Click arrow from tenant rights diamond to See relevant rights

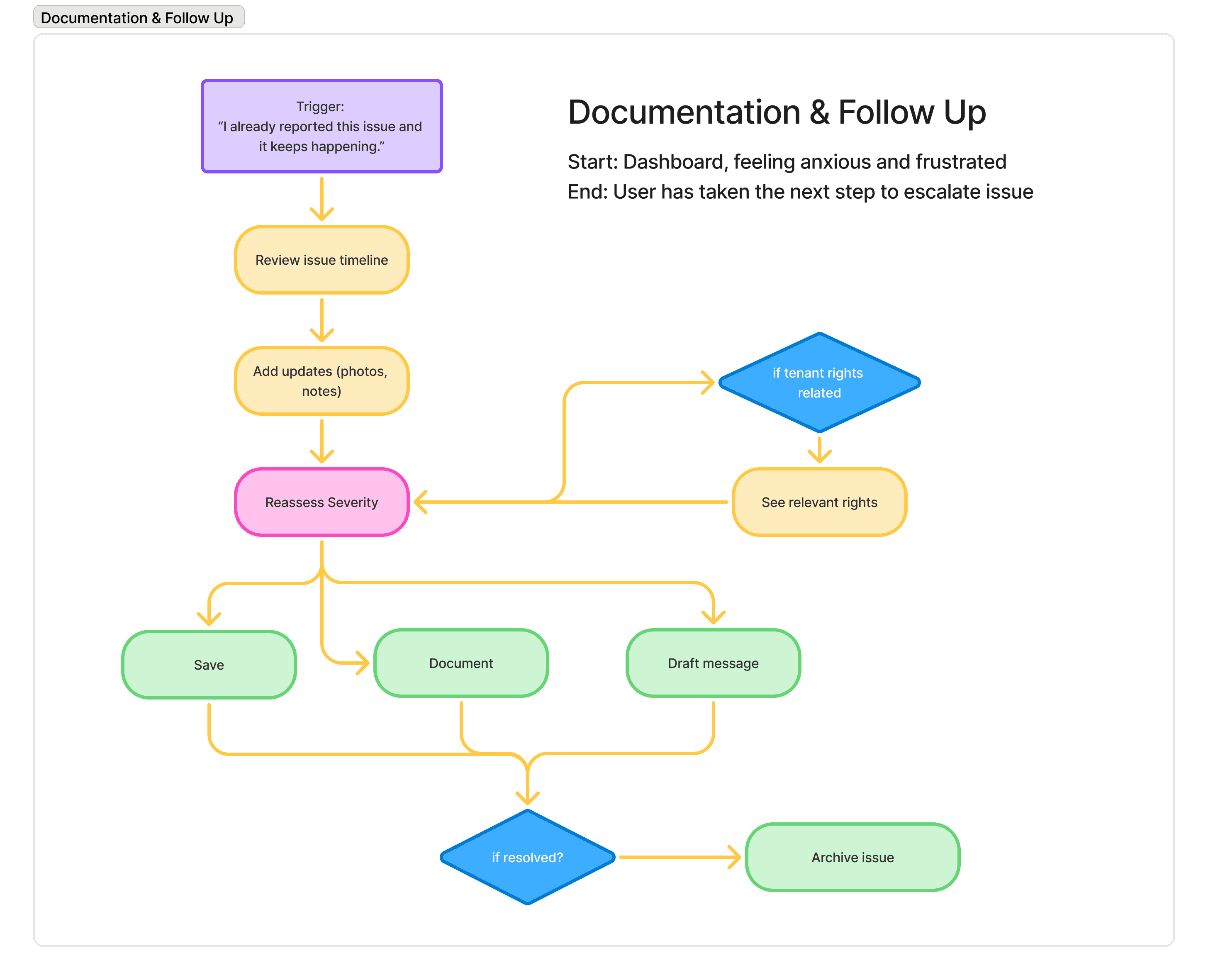(x=819, y=449)
